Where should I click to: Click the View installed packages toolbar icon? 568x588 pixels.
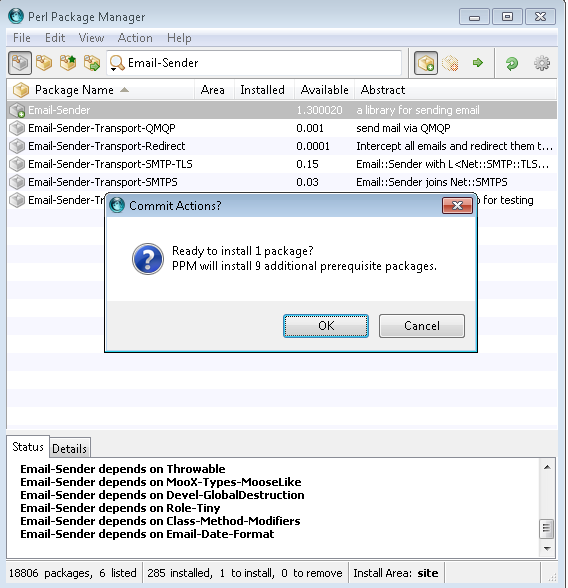tap(44, 63)
